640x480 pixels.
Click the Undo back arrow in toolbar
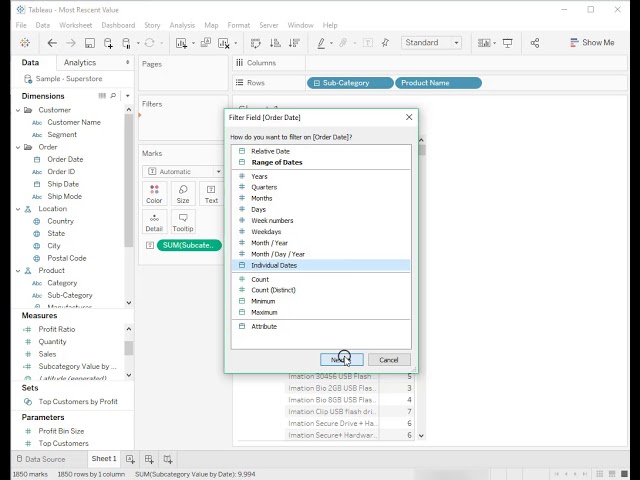click(52, 43)
